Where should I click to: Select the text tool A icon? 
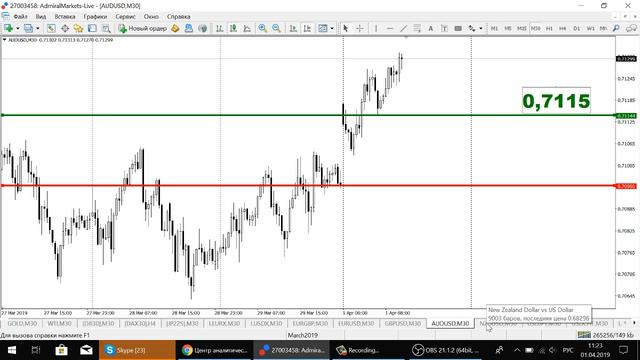point(431,28)
